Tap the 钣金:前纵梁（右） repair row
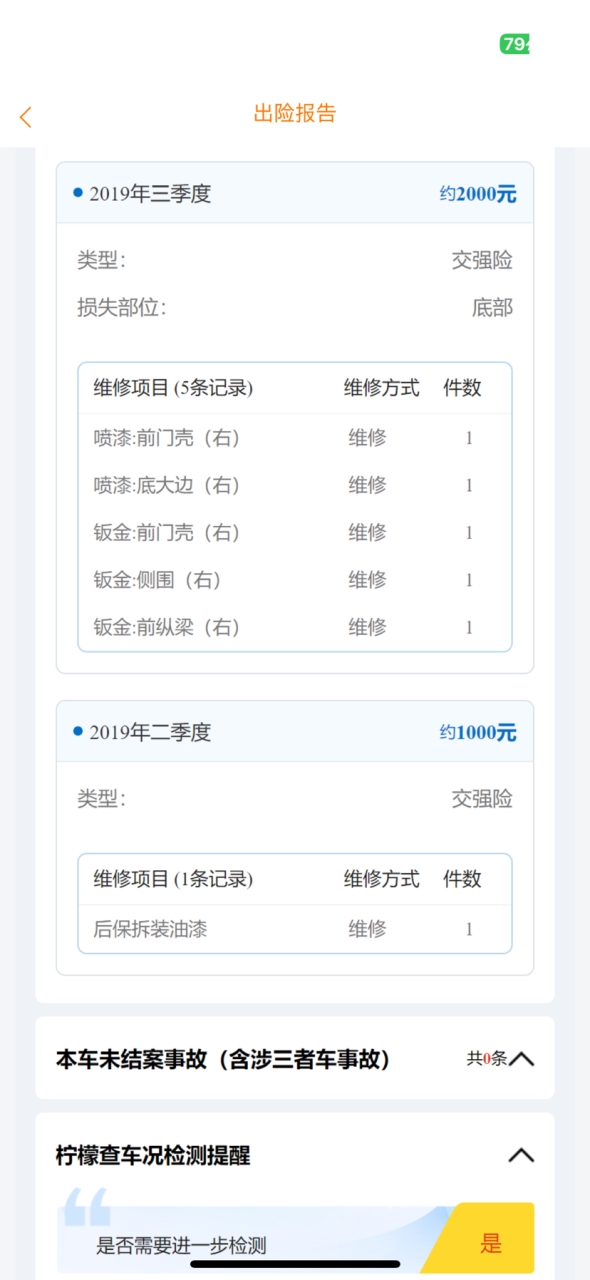This screenshot has width=590, height=1280. pos(295,627)
